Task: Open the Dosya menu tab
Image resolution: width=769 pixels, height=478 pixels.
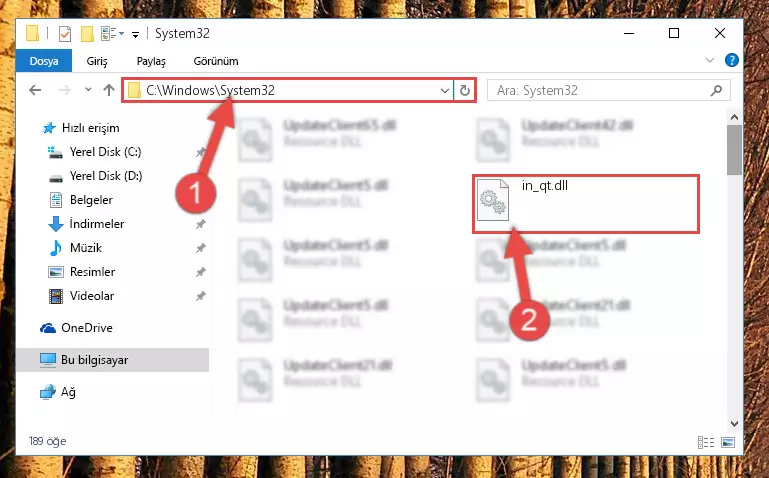Action: click(x=44, y=61)
